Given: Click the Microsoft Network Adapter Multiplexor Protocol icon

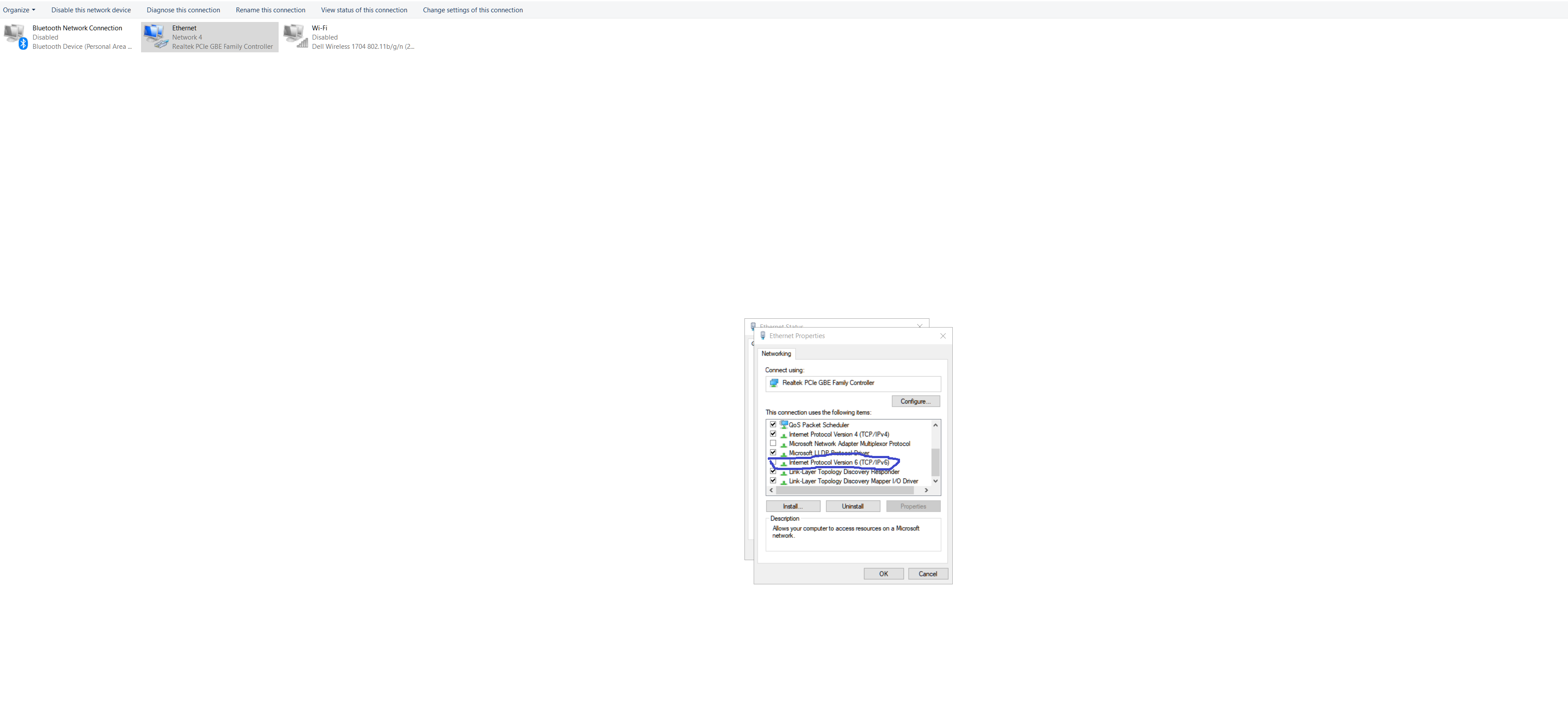Looking at the screenshot, I should point(784,444).
